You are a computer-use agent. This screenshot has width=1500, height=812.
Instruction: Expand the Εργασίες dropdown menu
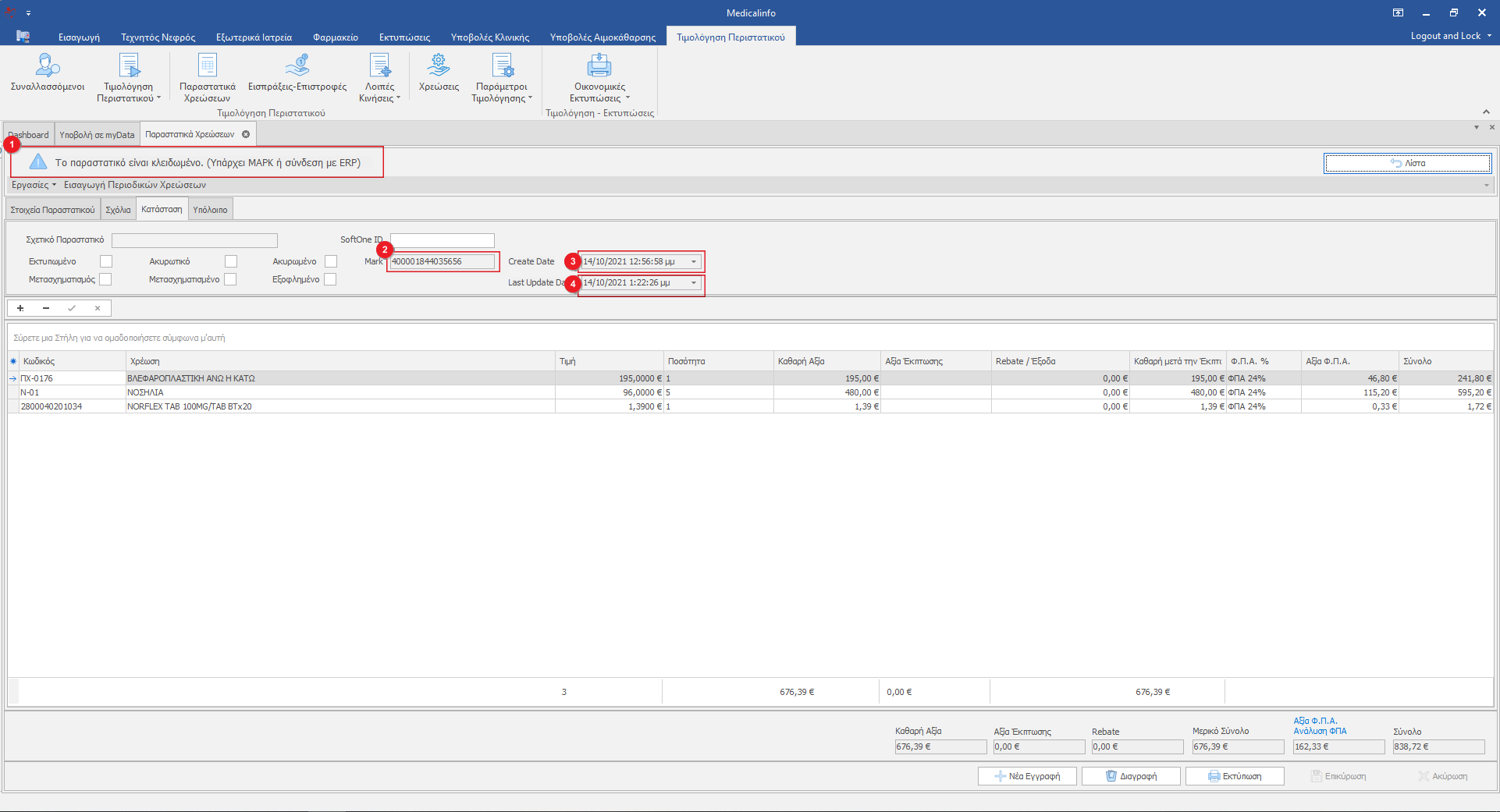(34, 185)
